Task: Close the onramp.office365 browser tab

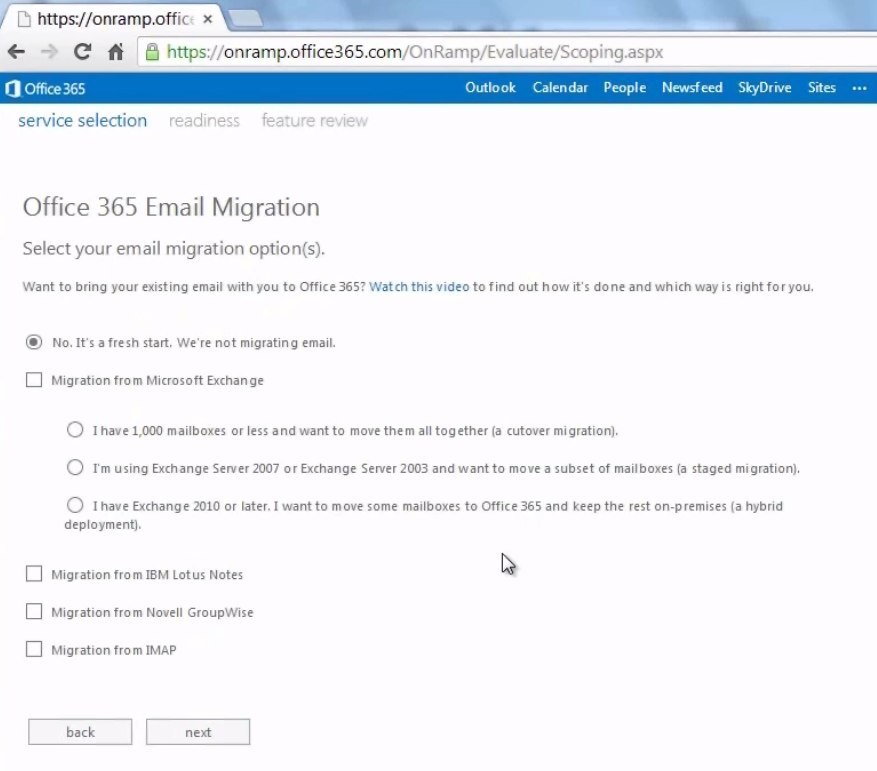Action: coord(208,19)
